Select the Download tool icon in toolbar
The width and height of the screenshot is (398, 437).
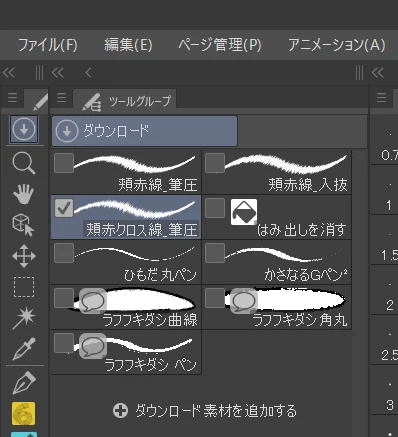click(x=24, y=129)
